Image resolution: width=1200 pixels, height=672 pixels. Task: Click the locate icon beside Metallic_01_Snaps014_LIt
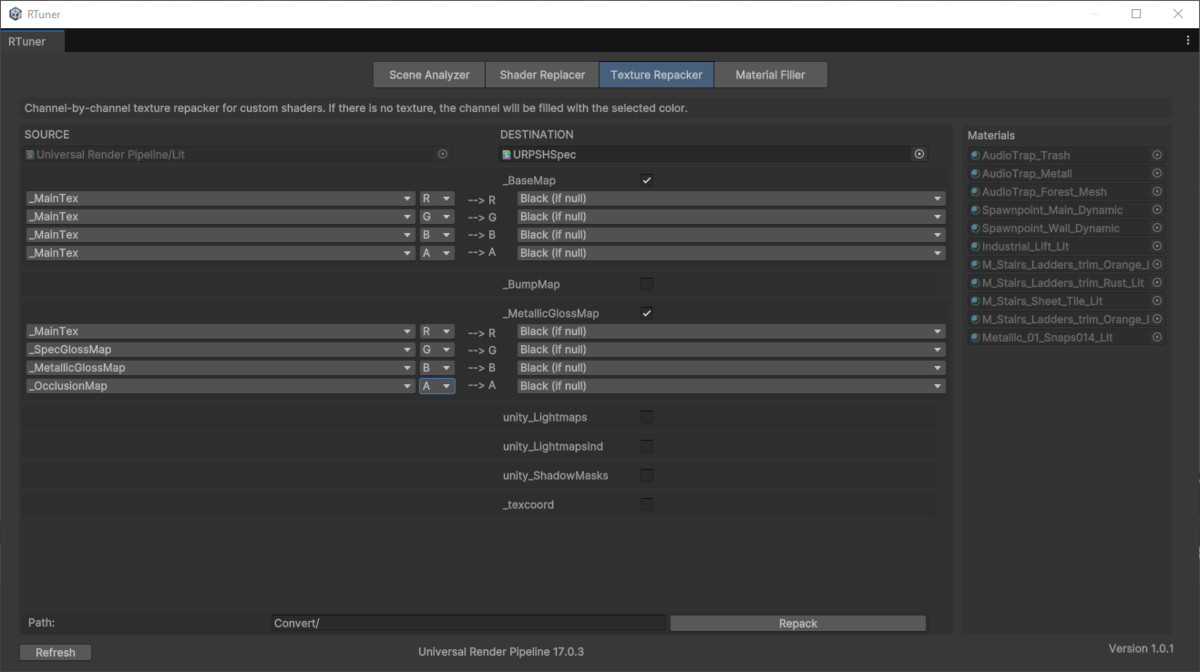click(x=1156, y=337)
